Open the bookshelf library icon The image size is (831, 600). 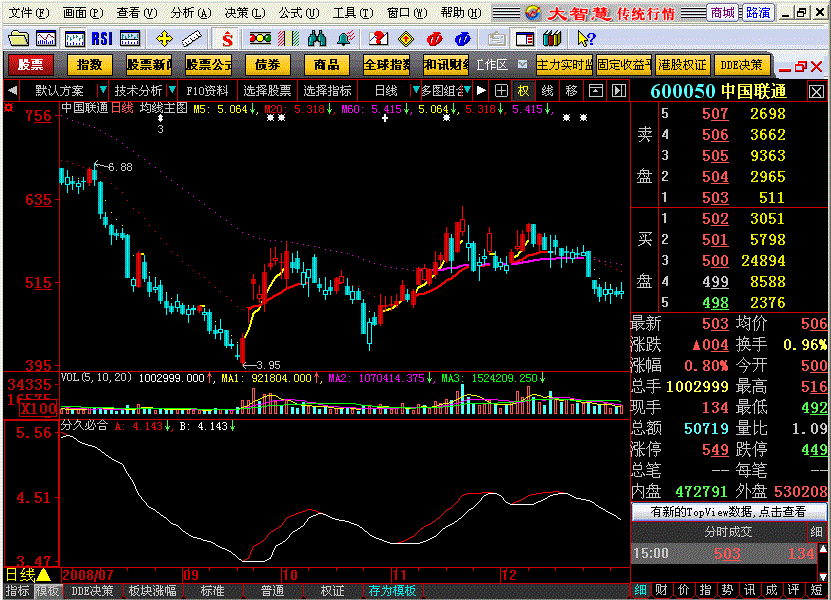[552, 39]
